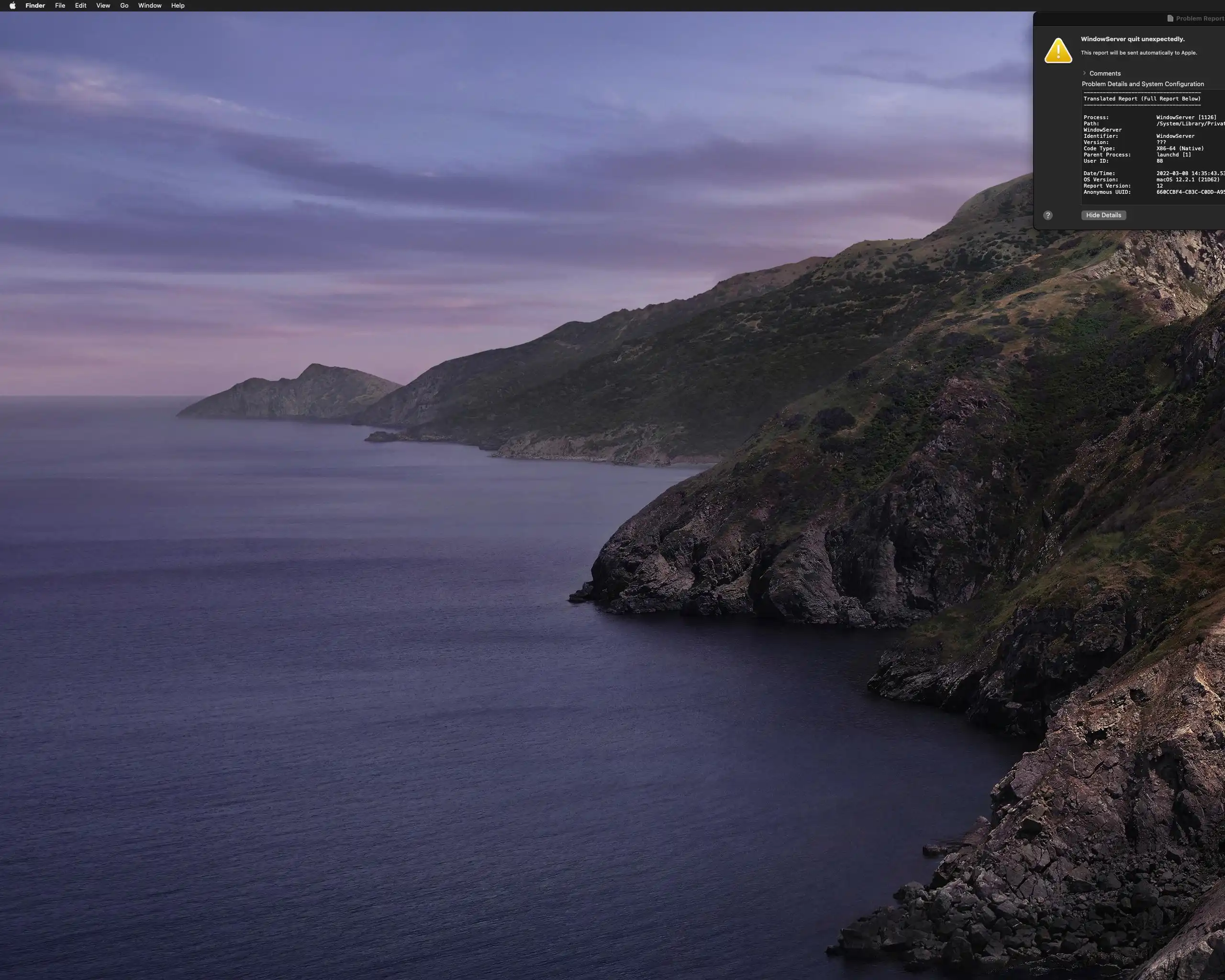1225x980 pixels.
Task: Open the File menu
Action: tap(60, 6)
